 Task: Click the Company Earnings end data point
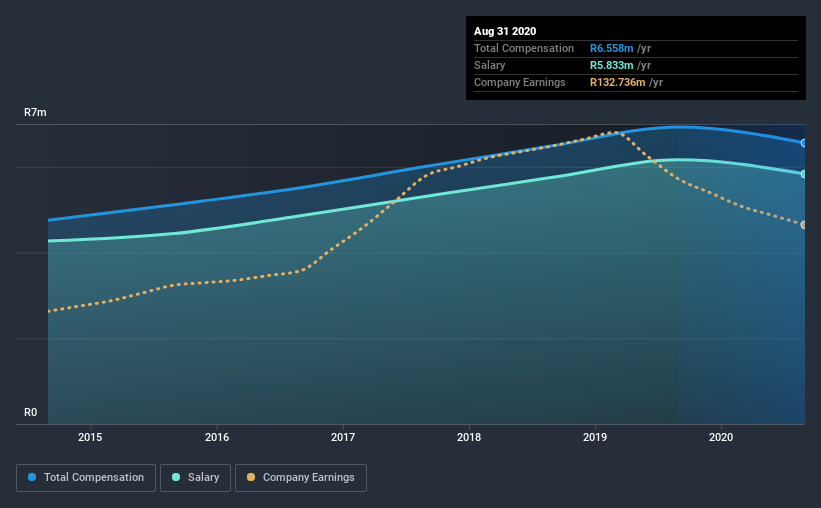[804, 225]
